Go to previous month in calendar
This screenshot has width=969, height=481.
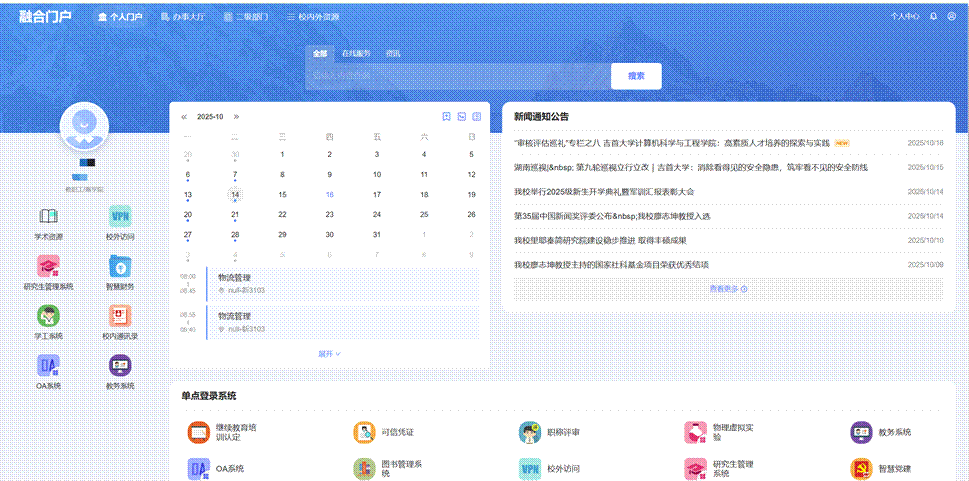(x=184, y=117)
